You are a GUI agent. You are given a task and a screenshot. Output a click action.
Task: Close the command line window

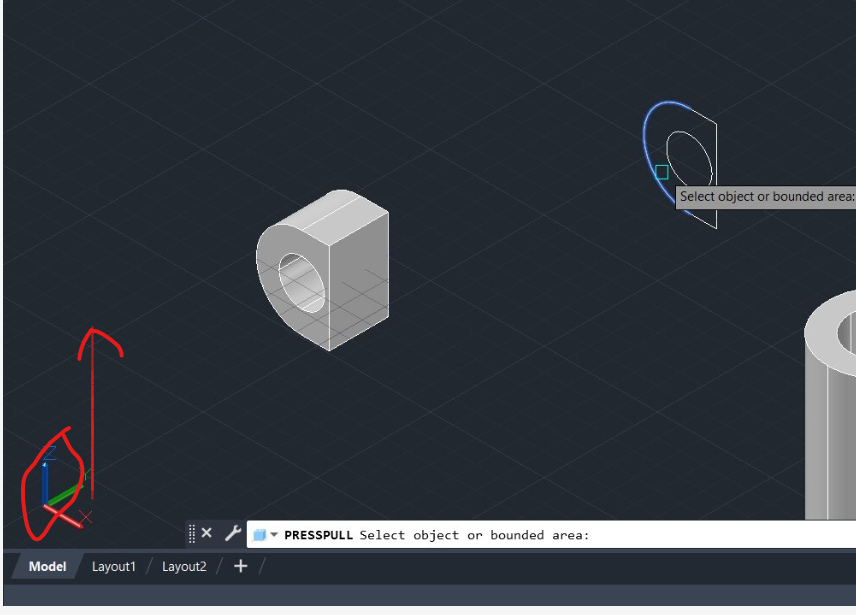(206, 533)
